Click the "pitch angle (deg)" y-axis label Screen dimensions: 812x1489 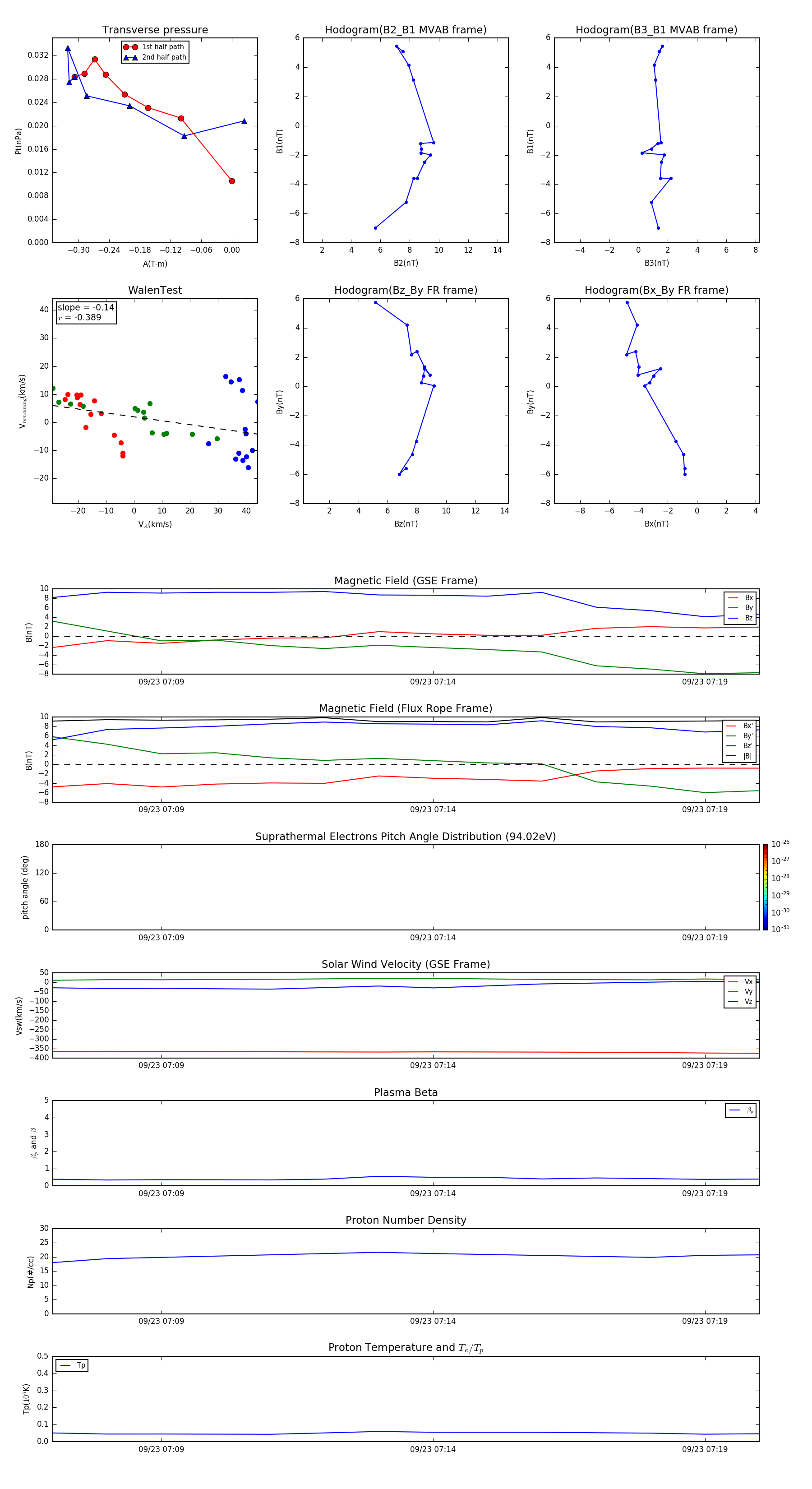tap(25, 887)
